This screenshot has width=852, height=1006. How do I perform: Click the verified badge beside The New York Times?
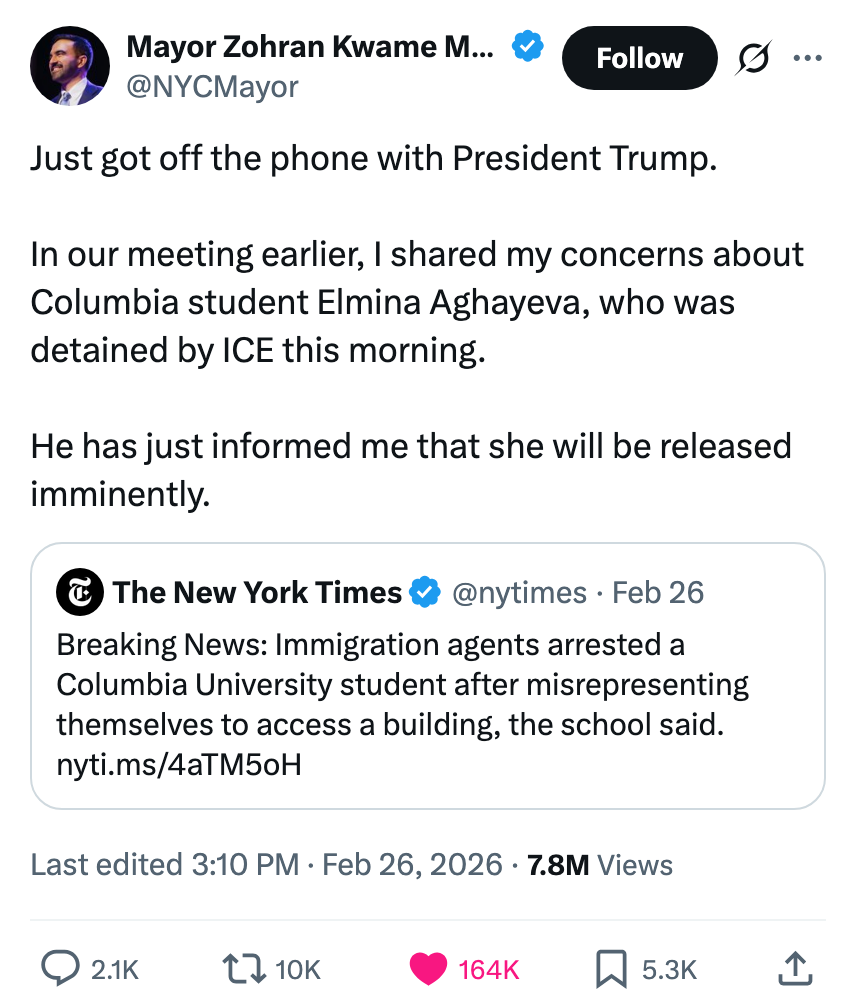[x=426, y=593]
